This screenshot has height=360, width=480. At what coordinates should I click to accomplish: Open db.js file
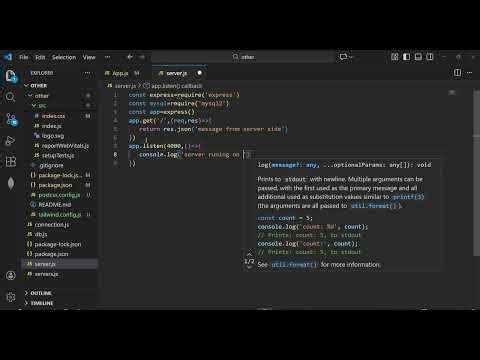pyautogui.click(x=41, y=234)
